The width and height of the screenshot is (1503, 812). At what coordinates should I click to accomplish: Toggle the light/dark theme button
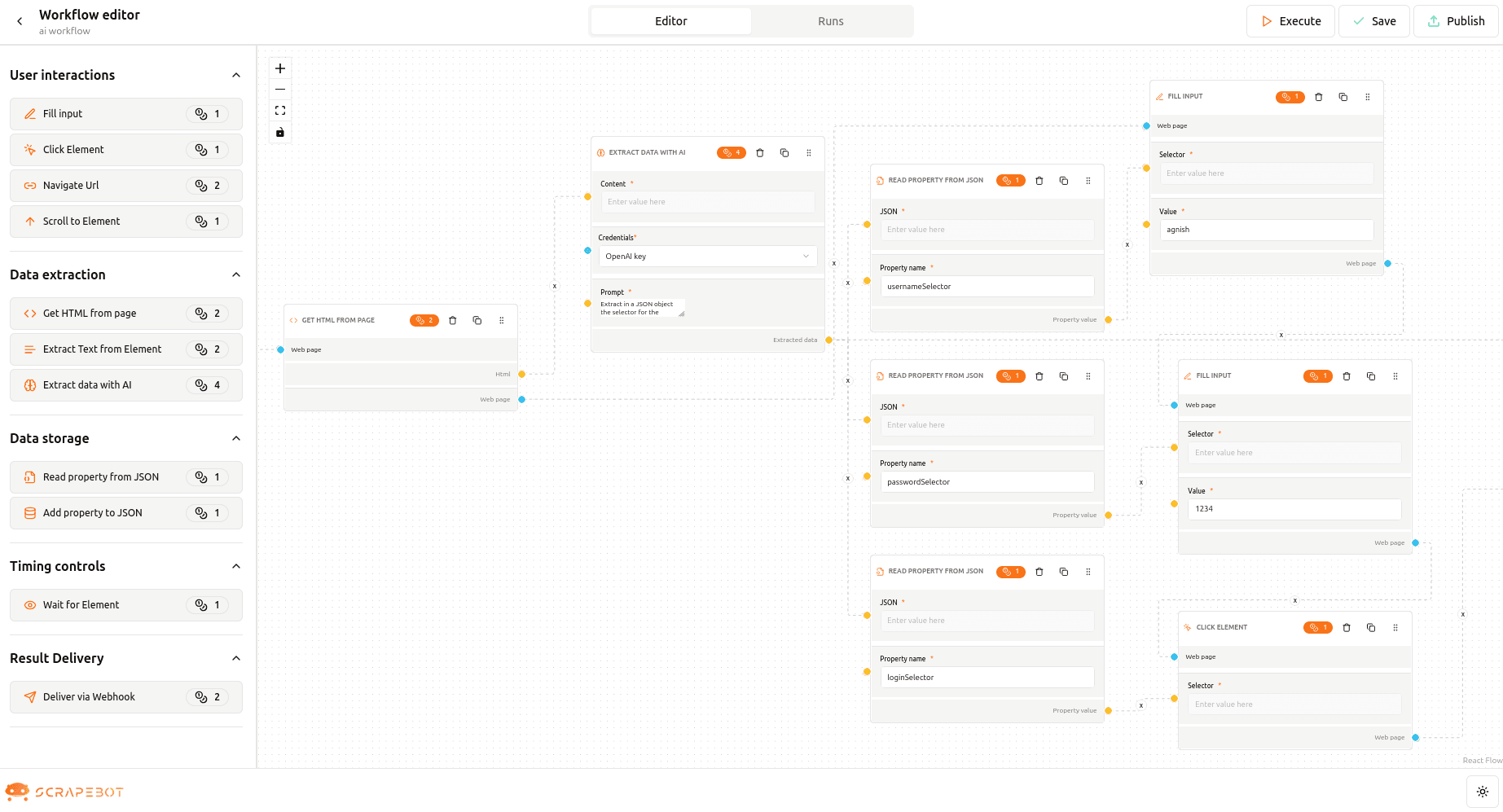click(1483, 792)
